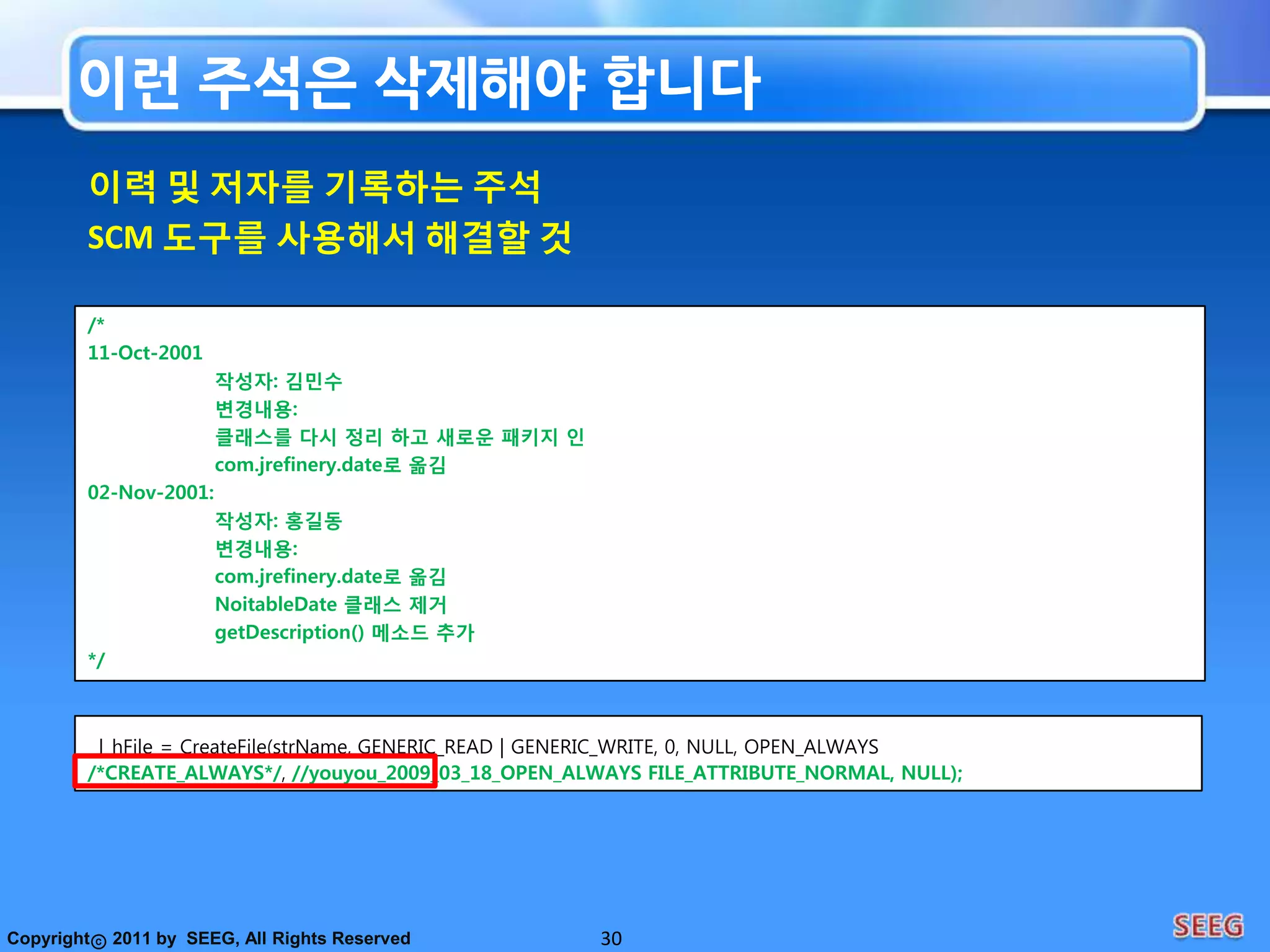Select the date '02-Nov-2001:'
The width and height of the screenshot is (1270, 952).
point(151,493)
